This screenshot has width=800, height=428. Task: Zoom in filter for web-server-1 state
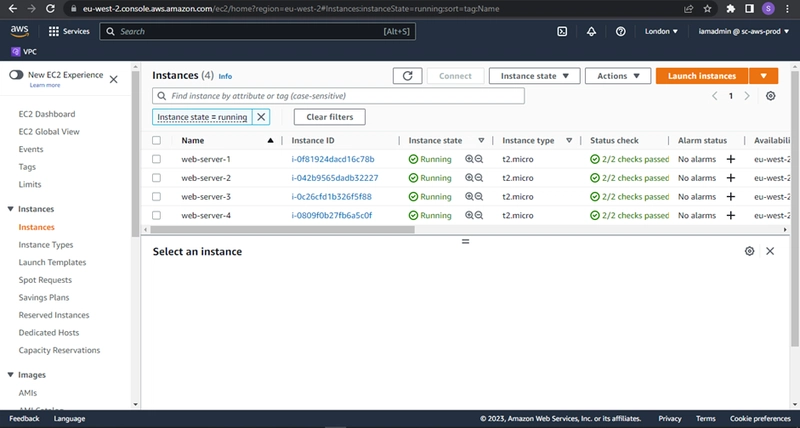coord(469,159)
